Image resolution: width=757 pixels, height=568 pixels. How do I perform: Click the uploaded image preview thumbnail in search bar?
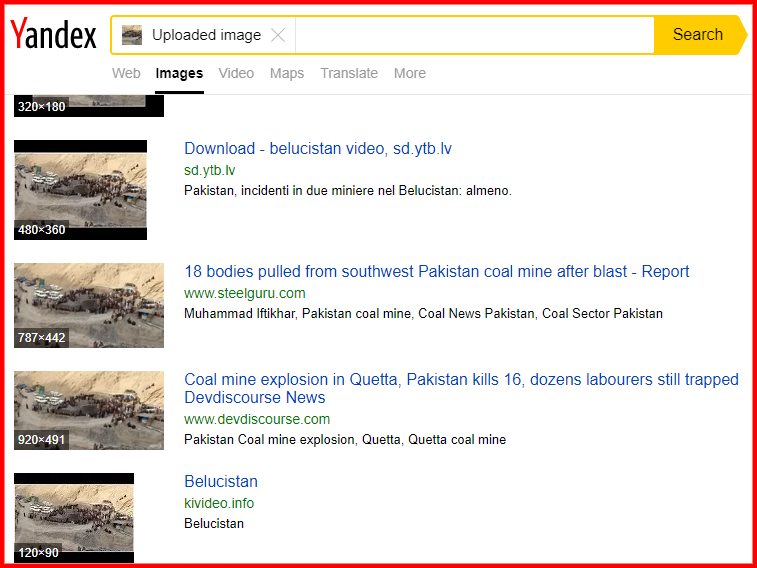[x=132, y=35]
